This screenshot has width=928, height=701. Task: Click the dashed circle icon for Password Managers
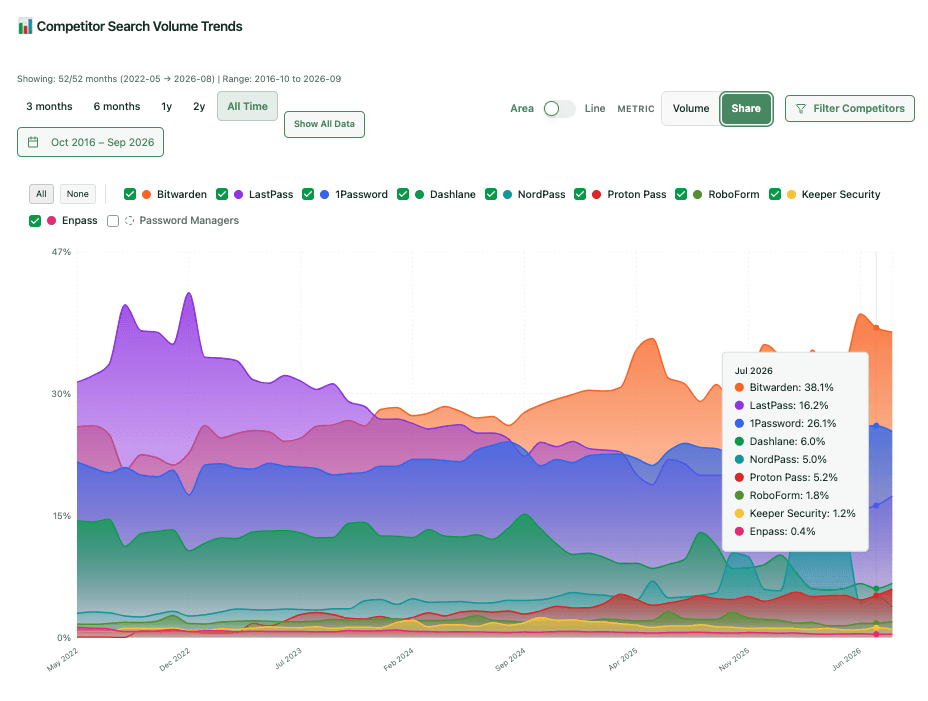click(129, 220)
